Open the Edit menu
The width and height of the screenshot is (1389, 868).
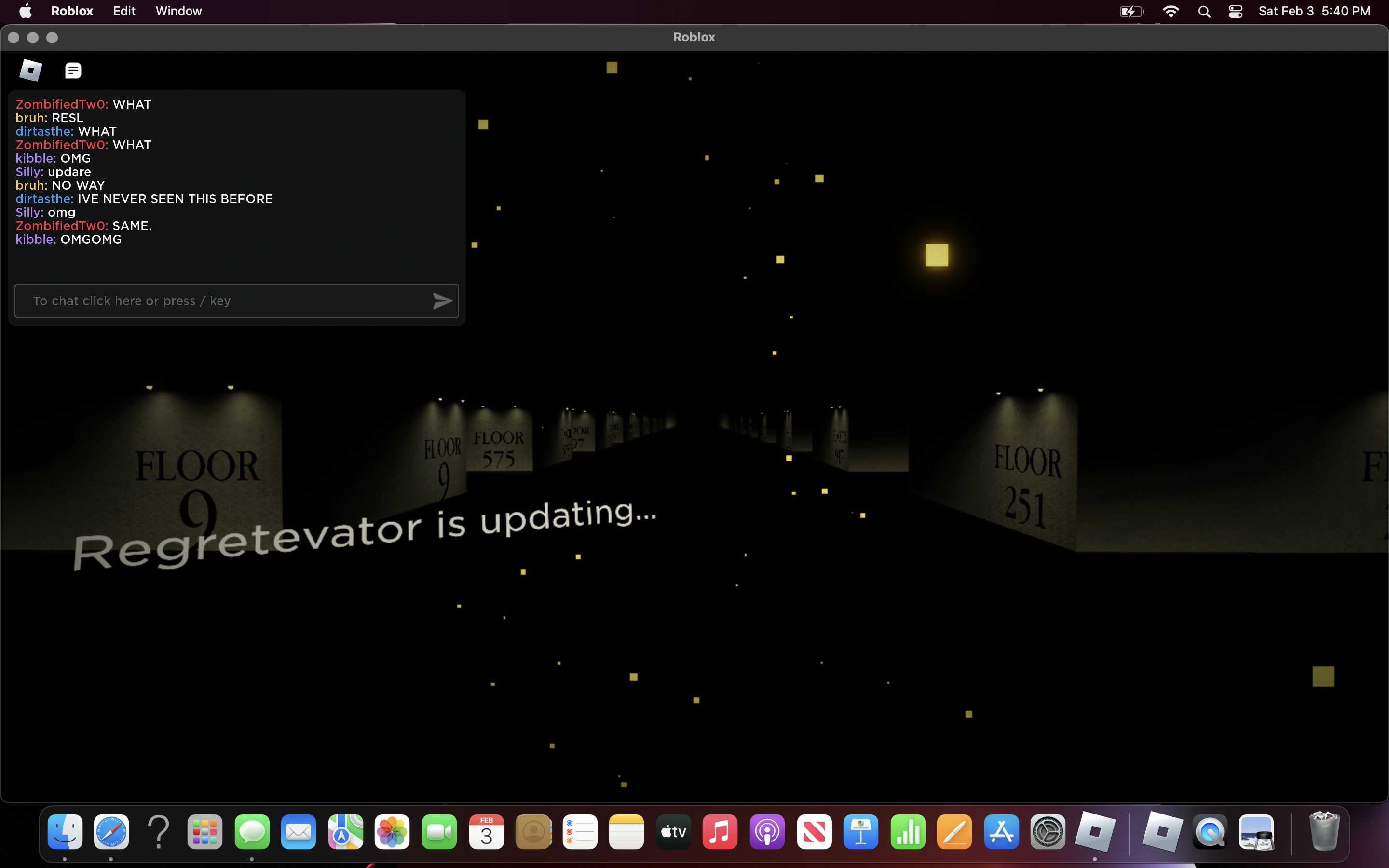click(x=124, y=11)
